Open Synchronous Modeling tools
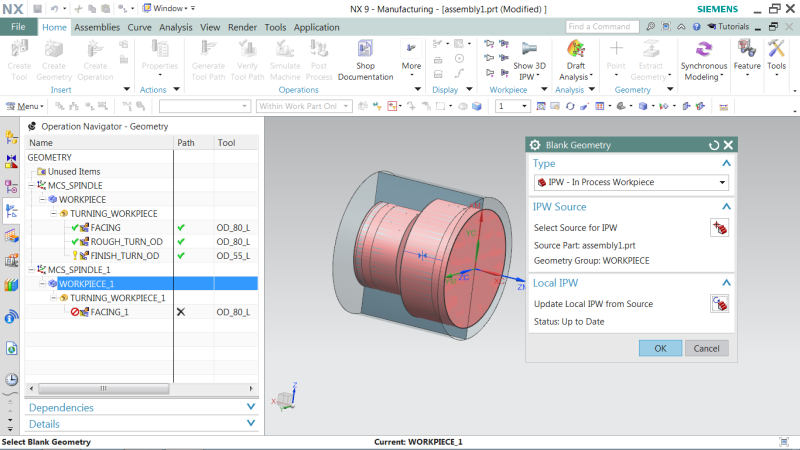 (704, 60)
